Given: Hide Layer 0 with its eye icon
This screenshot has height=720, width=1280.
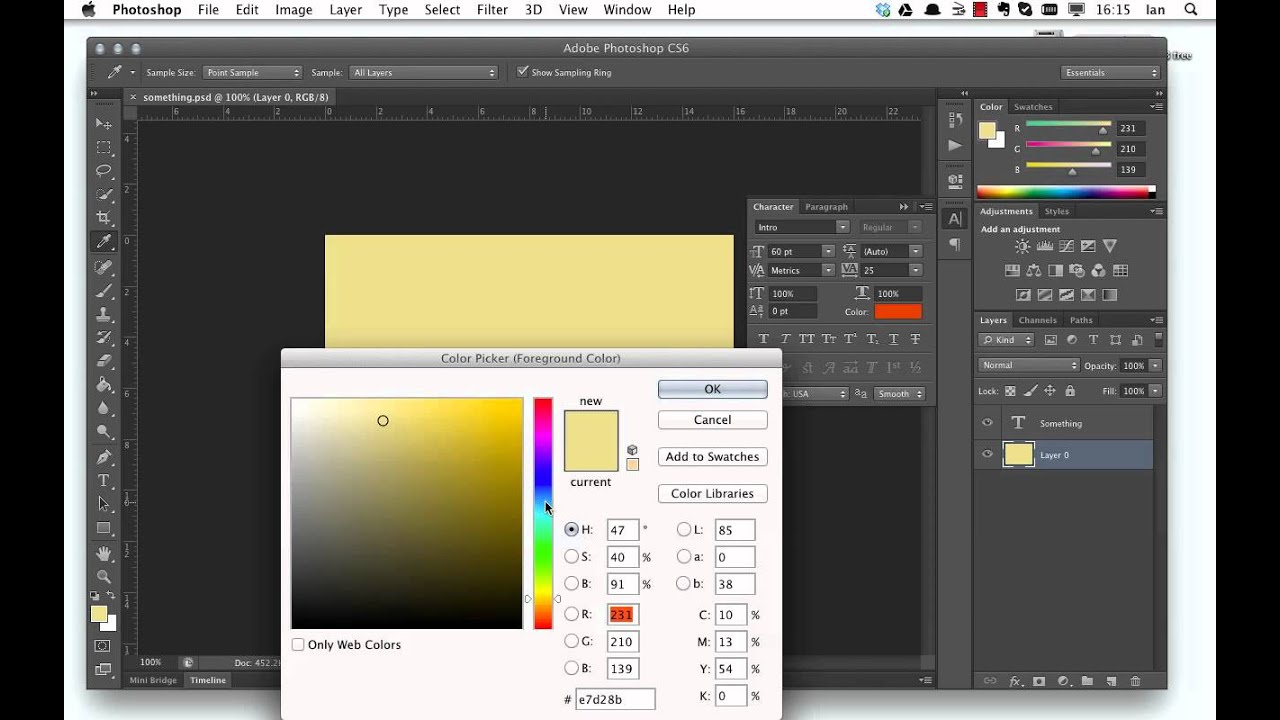Looking at the screenshot, I should 987,455.
